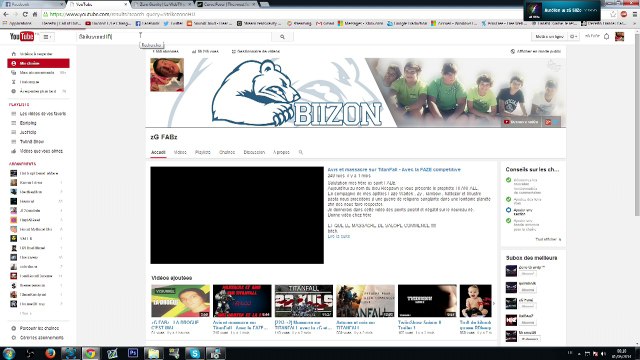Open the TwinülShow Saison II trailer thumbnail
Image resolution: width=640 pixels, height=360 pixels.
427,301
